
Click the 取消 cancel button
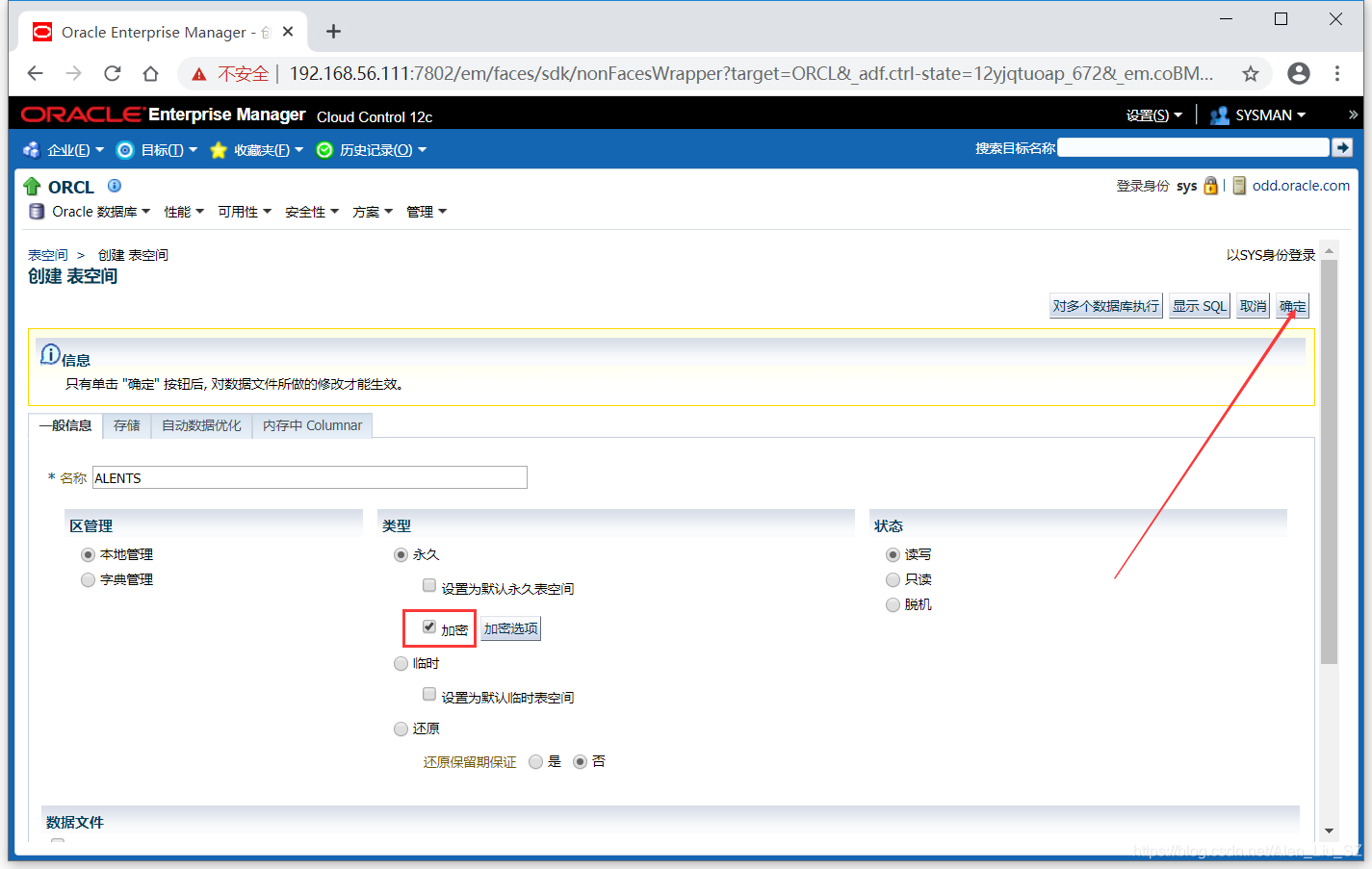1253,306
